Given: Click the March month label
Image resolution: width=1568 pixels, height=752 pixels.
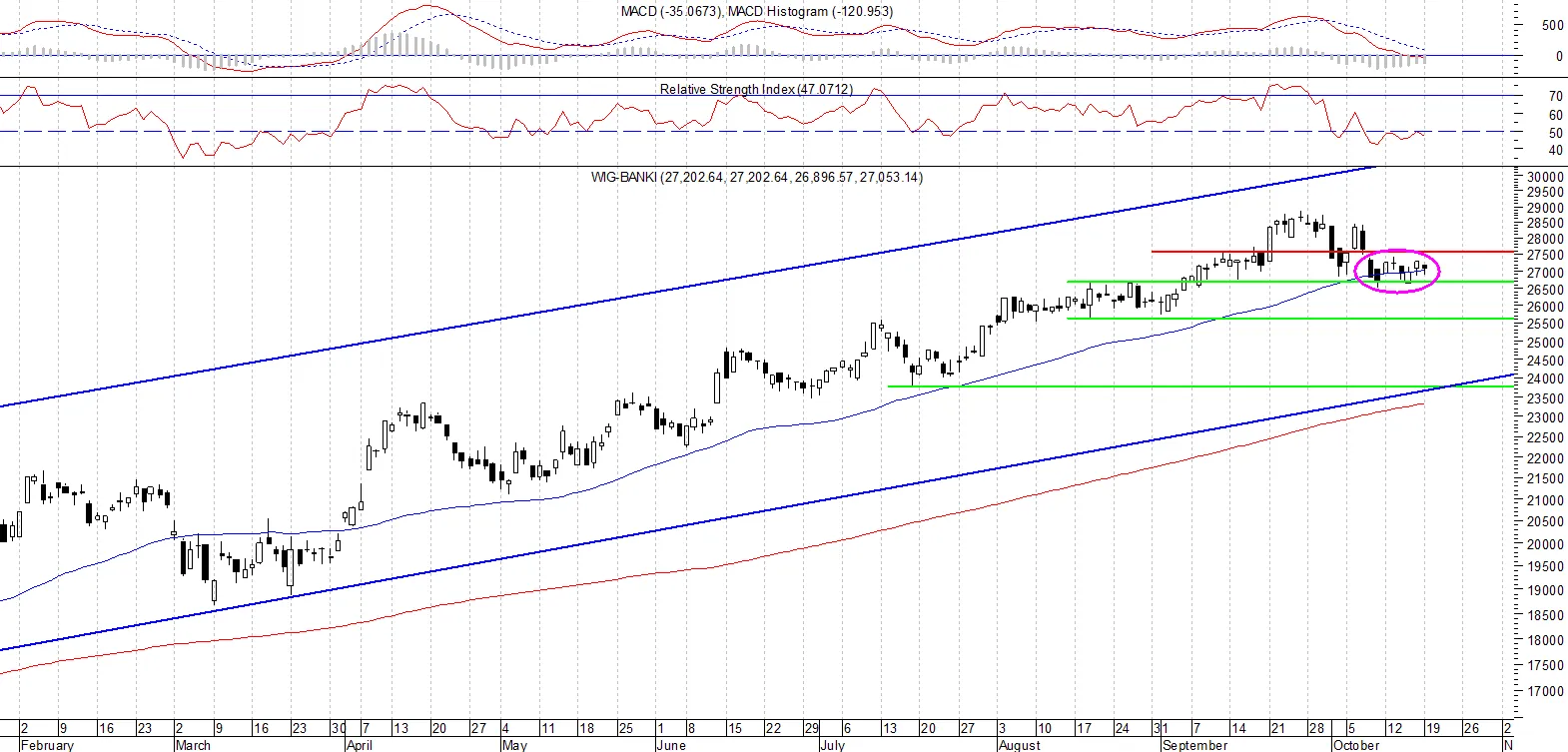Looking at the screenshot, I should coord(193,745).
